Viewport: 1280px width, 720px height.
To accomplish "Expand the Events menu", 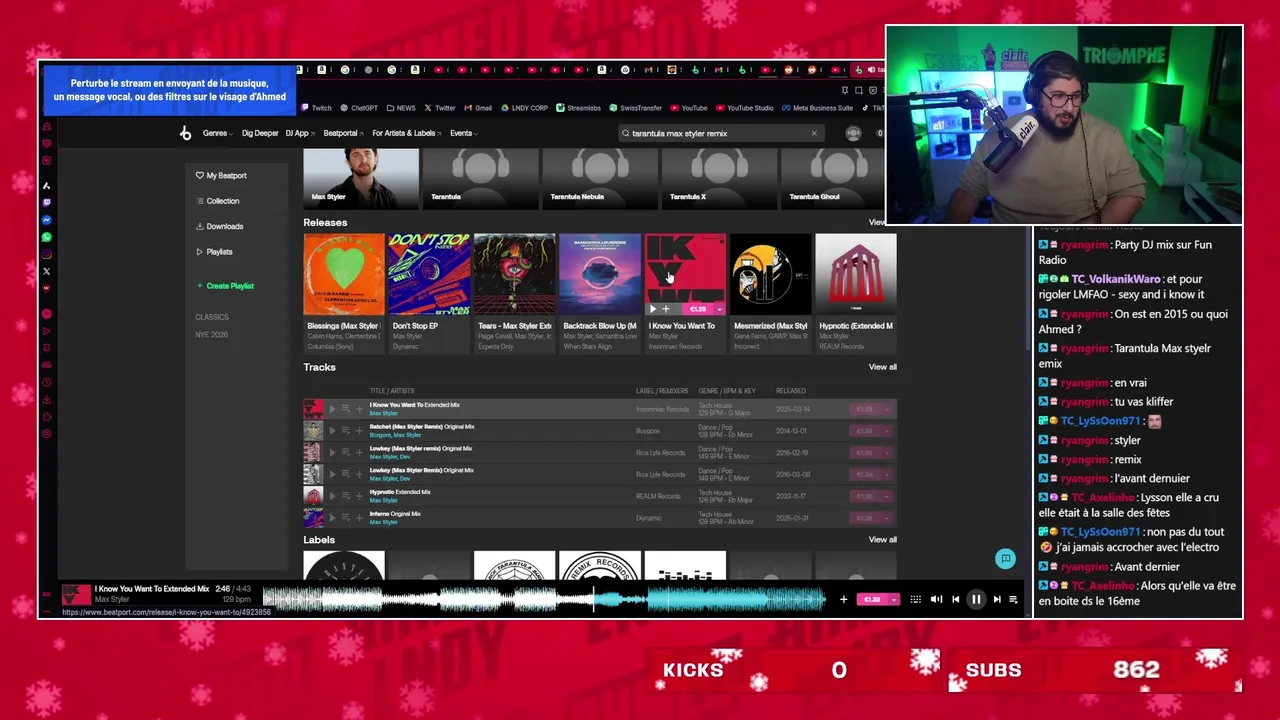I will (x=464, y=133).
